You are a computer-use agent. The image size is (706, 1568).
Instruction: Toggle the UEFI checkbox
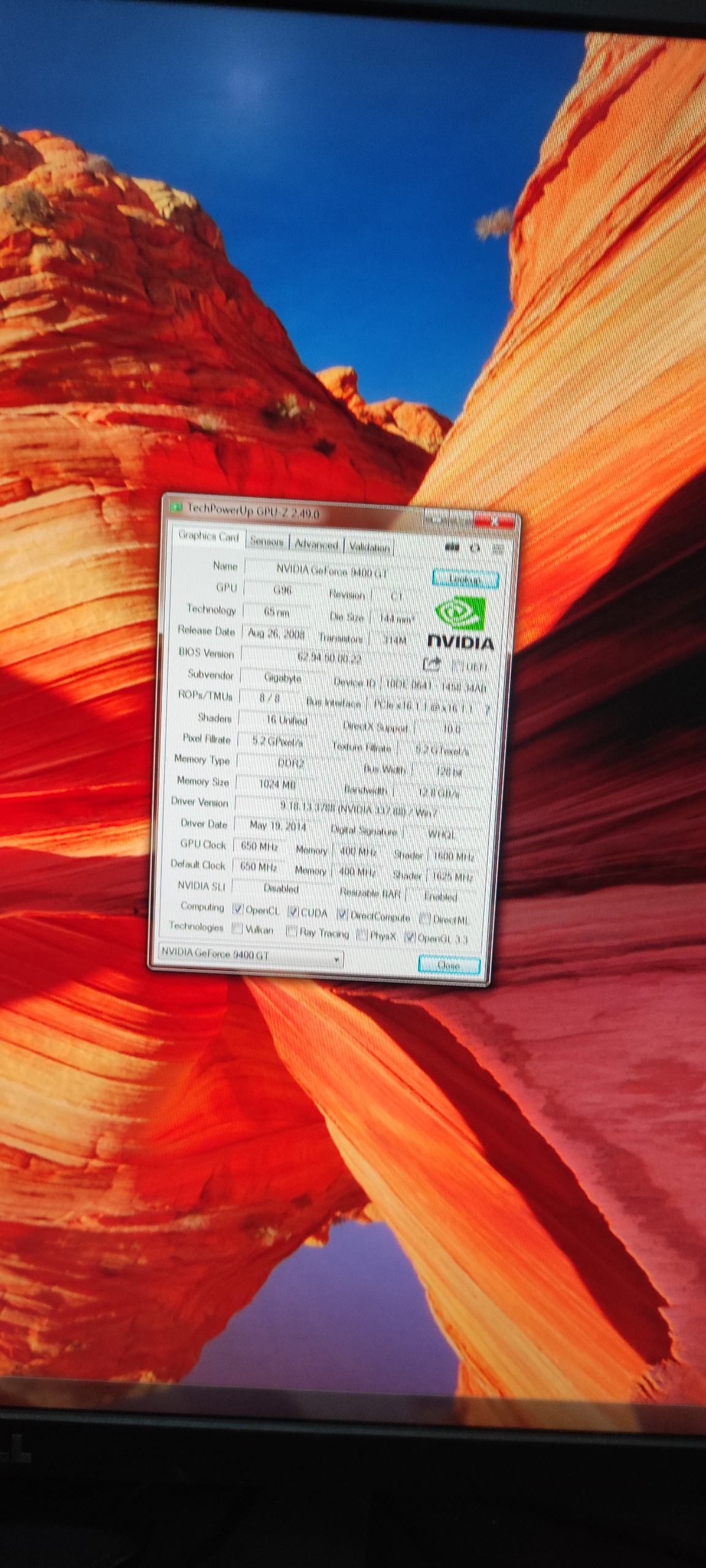tap(457, 666)
